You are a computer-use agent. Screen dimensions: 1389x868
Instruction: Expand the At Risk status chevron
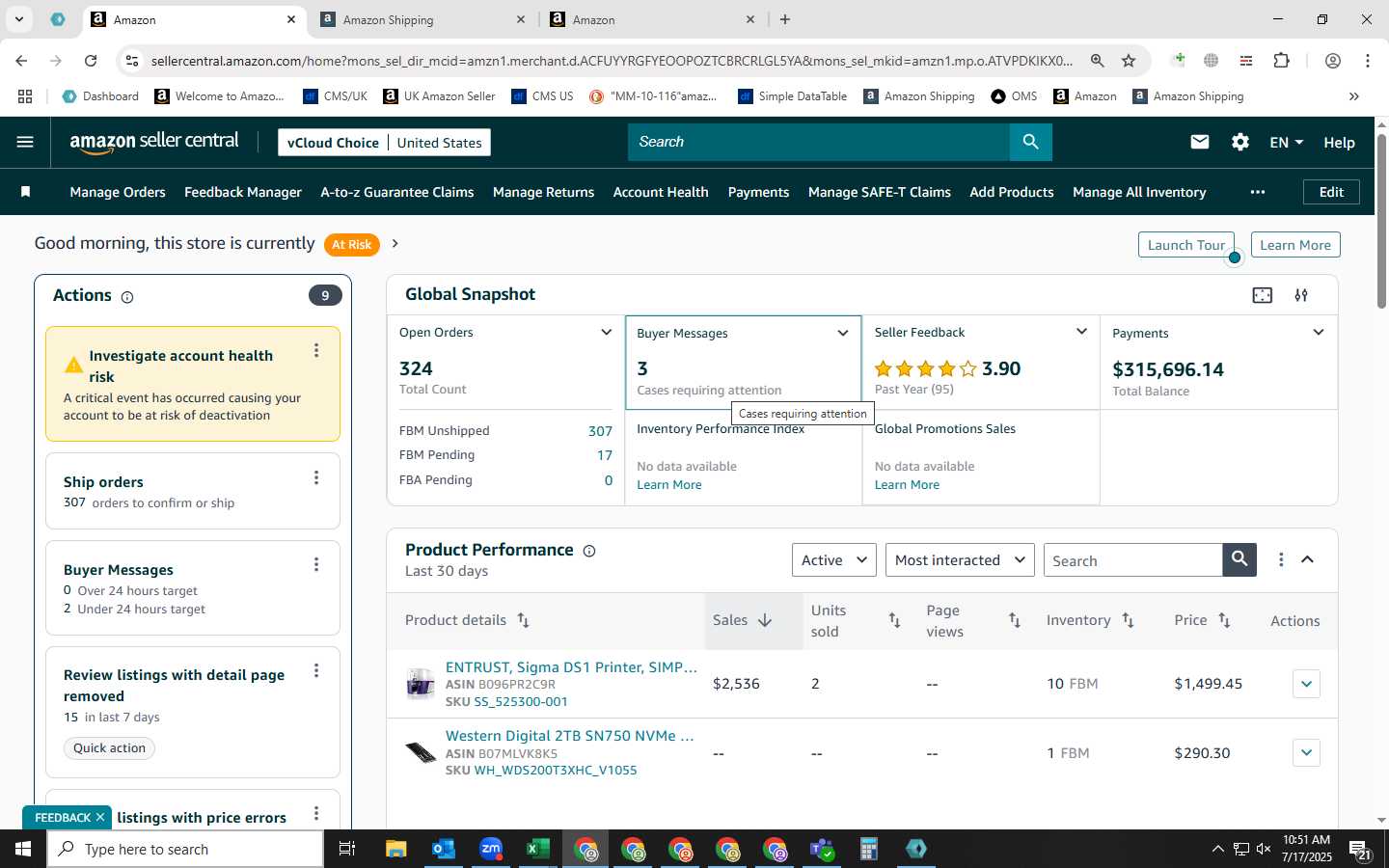(x=395, y=244)
